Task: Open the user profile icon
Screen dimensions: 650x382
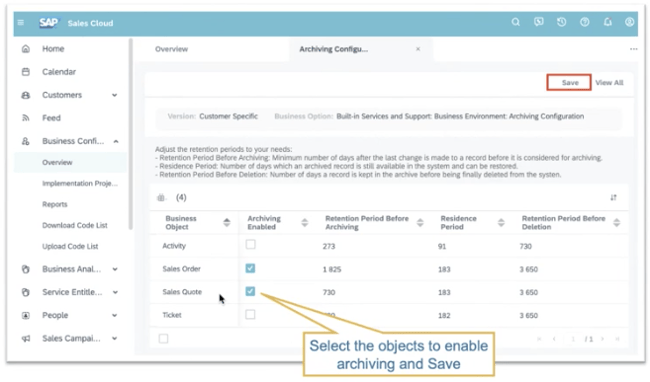Action: (629, 22)
